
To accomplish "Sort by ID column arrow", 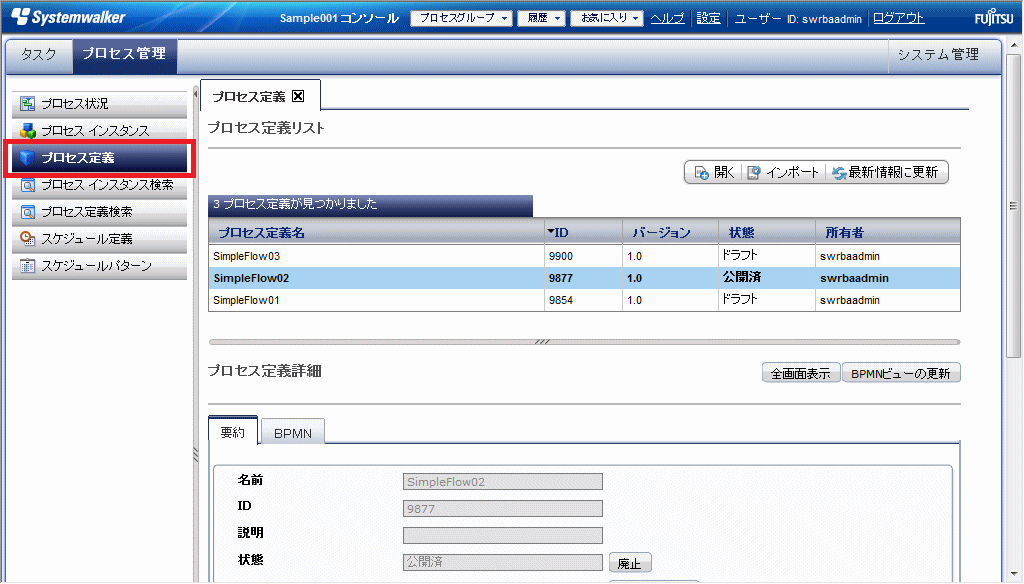I will pyautogui.click(x=551, y=231).
